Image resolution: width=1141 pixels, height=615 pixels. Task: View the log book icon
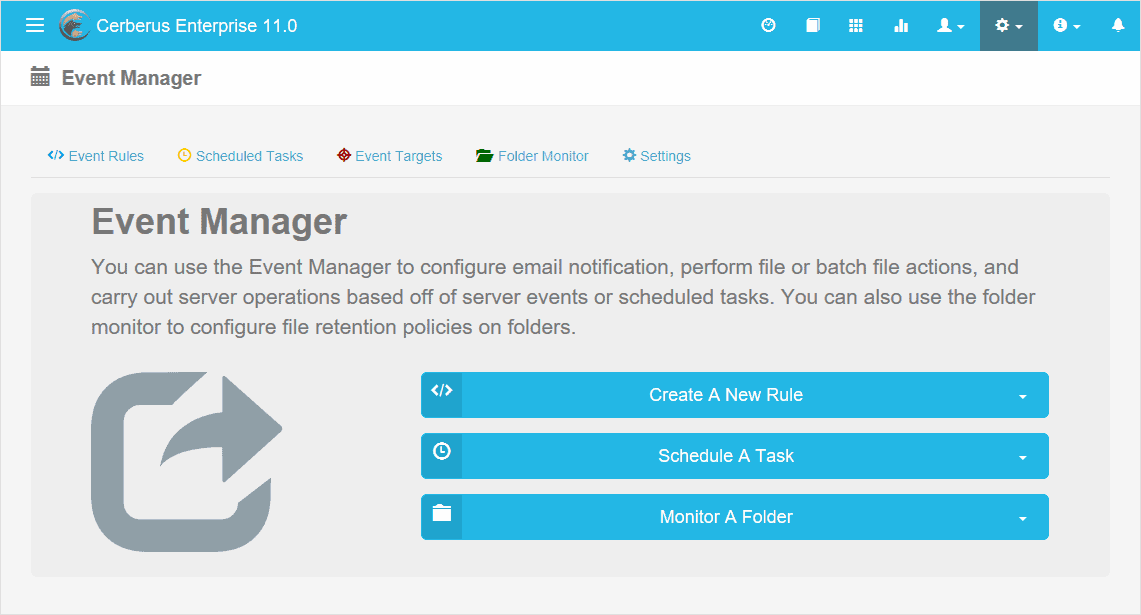pyautogui.click(x=812, y=25)
